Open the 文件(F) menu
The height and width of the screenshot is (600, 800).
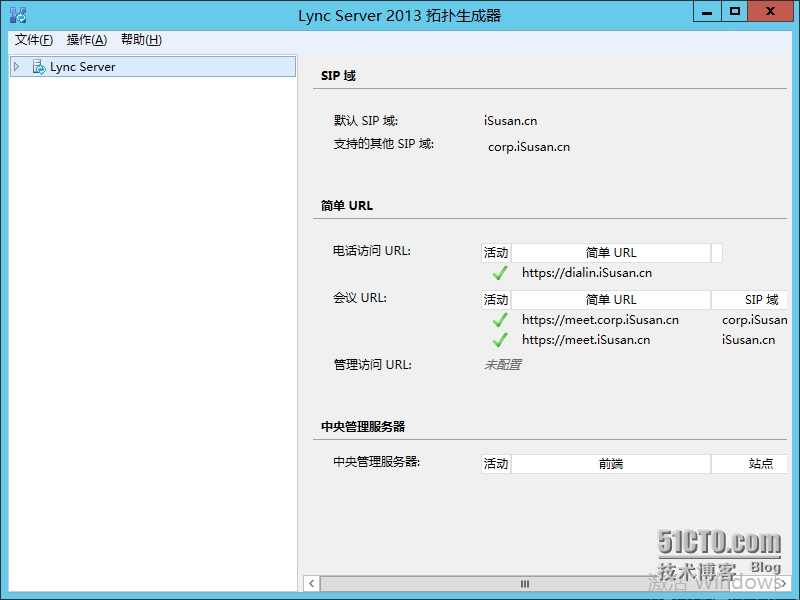tap(34, 40)
